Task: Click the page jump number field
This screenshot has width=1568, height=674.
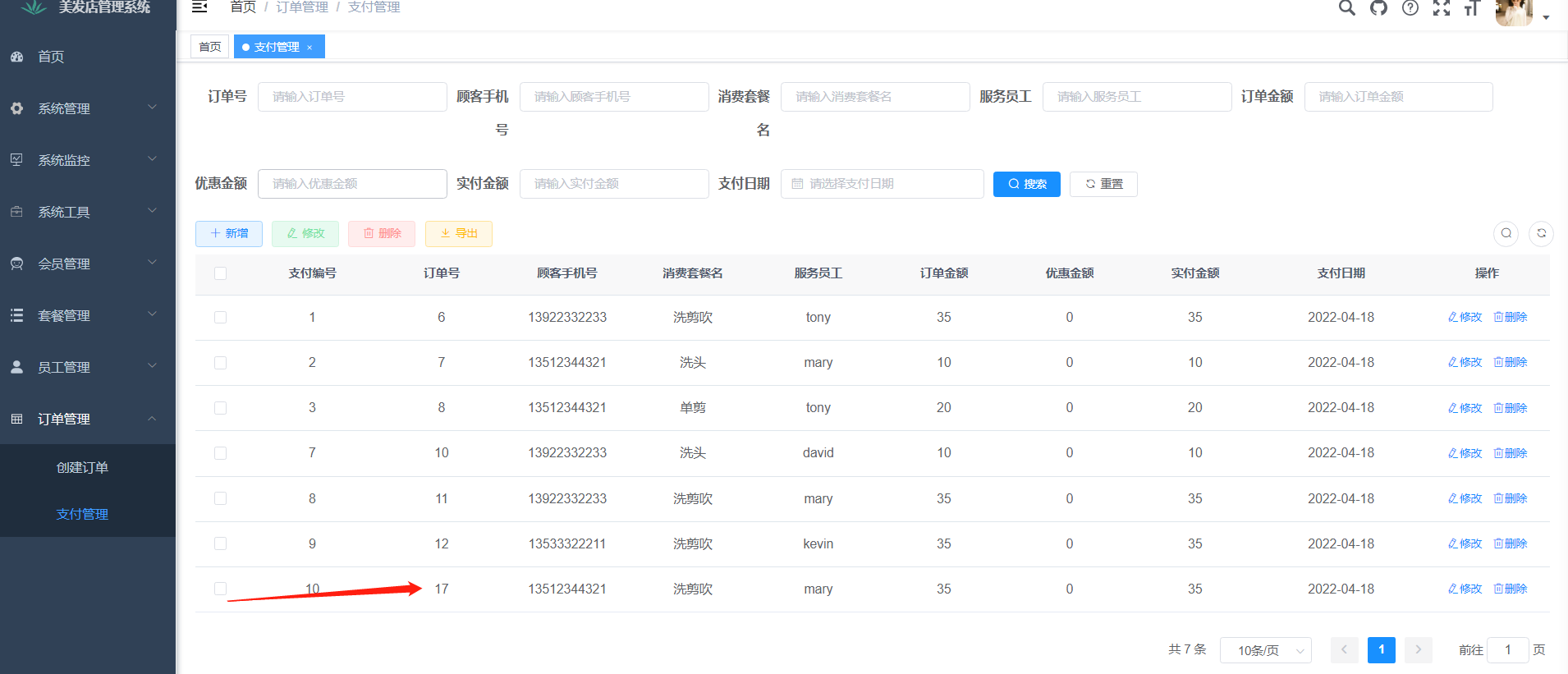Action: (1507, 650)
